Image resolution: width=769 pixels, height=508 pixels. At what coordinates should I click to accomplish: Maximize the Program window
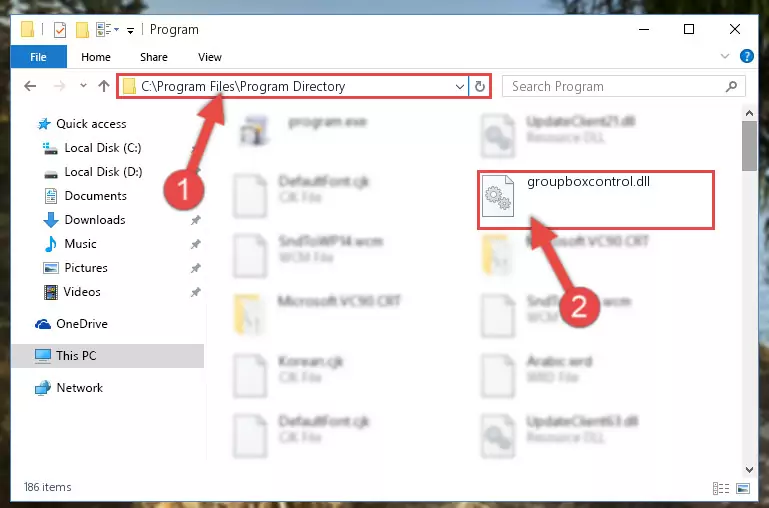pyautogui.click(x=689, y=29)
